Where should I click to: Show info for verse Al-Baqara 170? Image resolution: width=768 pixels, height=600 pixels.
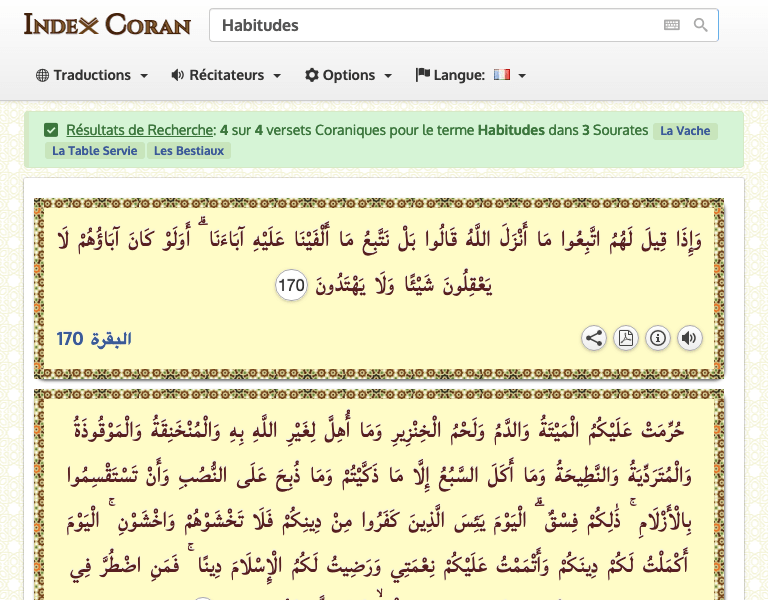click(657, 338)
